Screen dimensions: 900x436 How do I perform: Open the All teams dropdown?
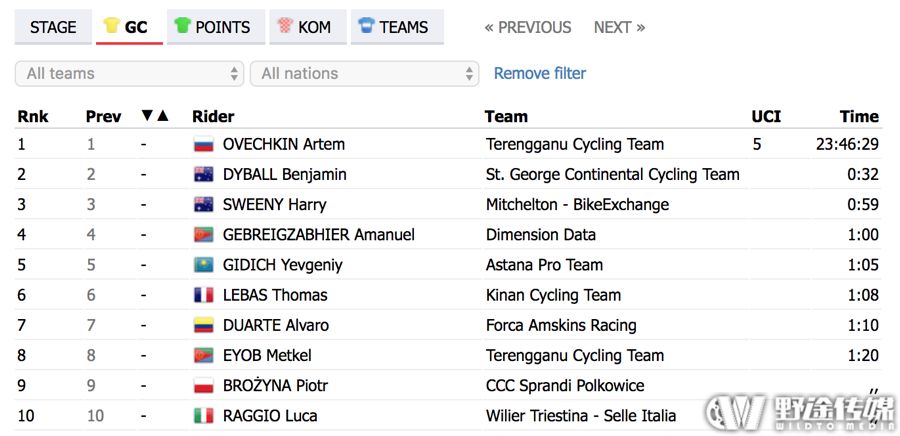pos(129,73)
